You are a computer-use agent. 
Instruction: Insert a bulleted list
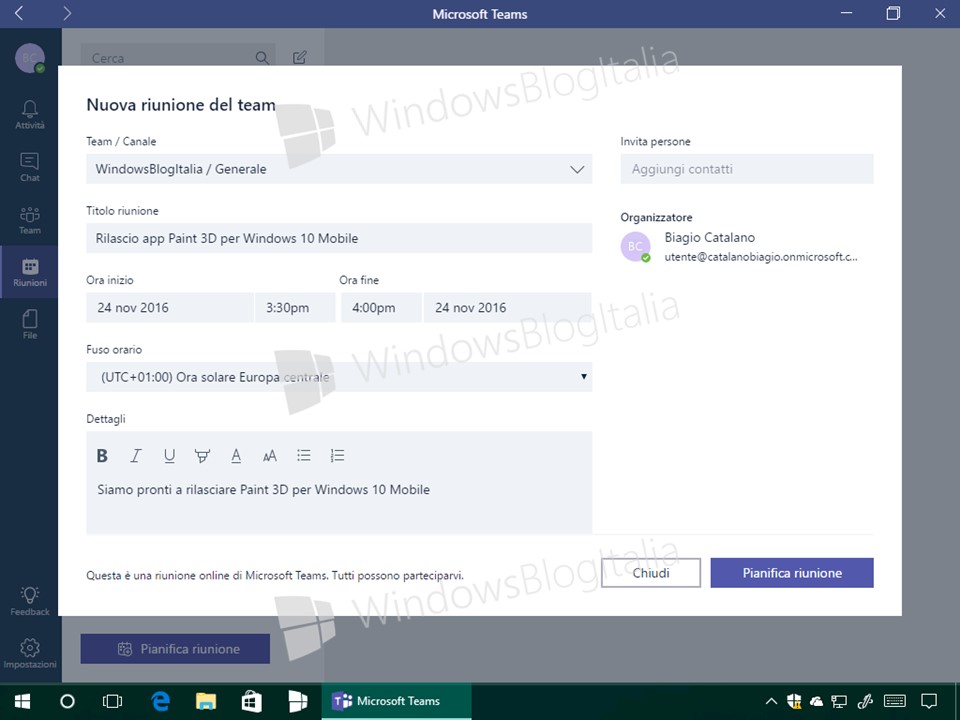click(304, 455)
